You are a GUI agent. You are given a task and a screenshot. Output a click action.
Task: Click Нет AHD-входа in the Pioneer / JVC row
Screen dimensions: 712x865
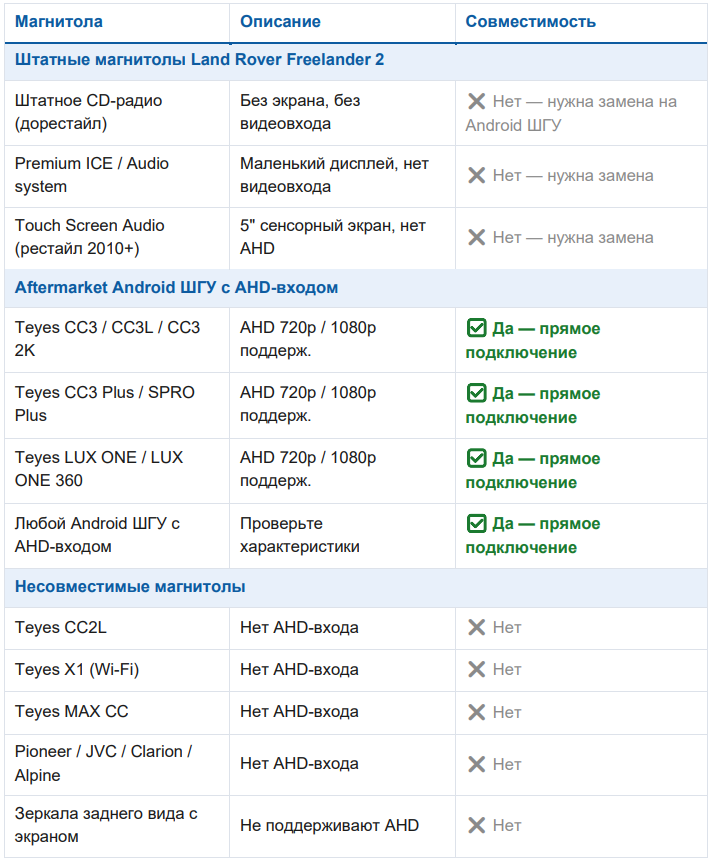[x=299, y=764]
